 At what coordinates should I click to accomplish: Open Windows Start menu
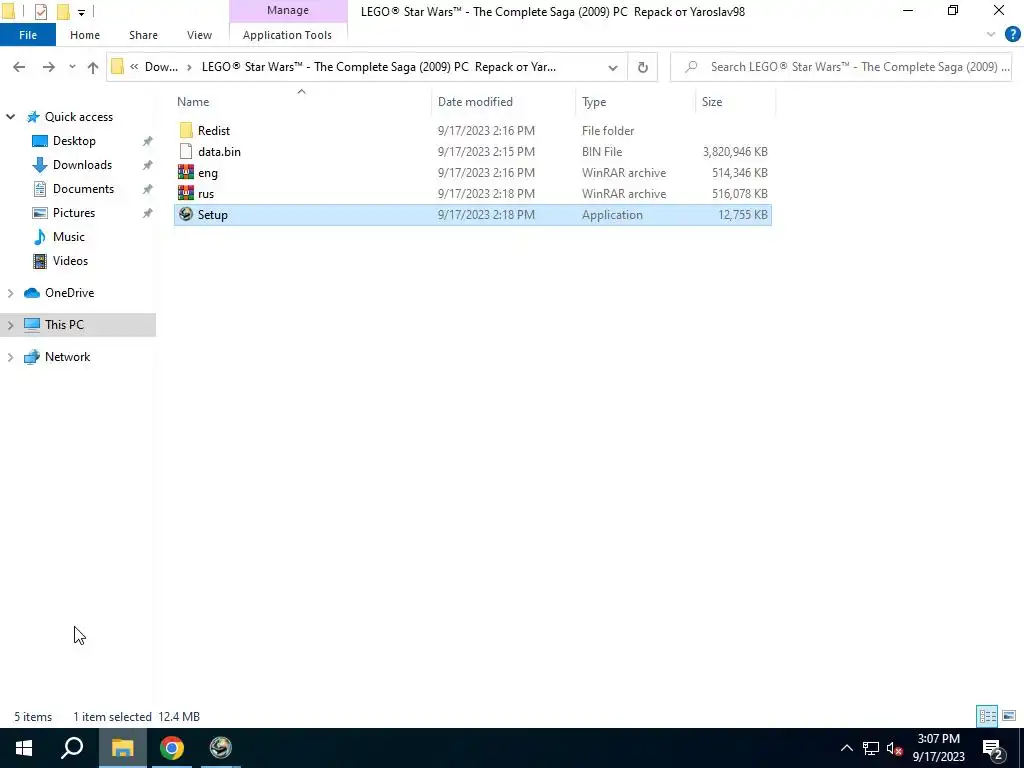coord(24,748)
